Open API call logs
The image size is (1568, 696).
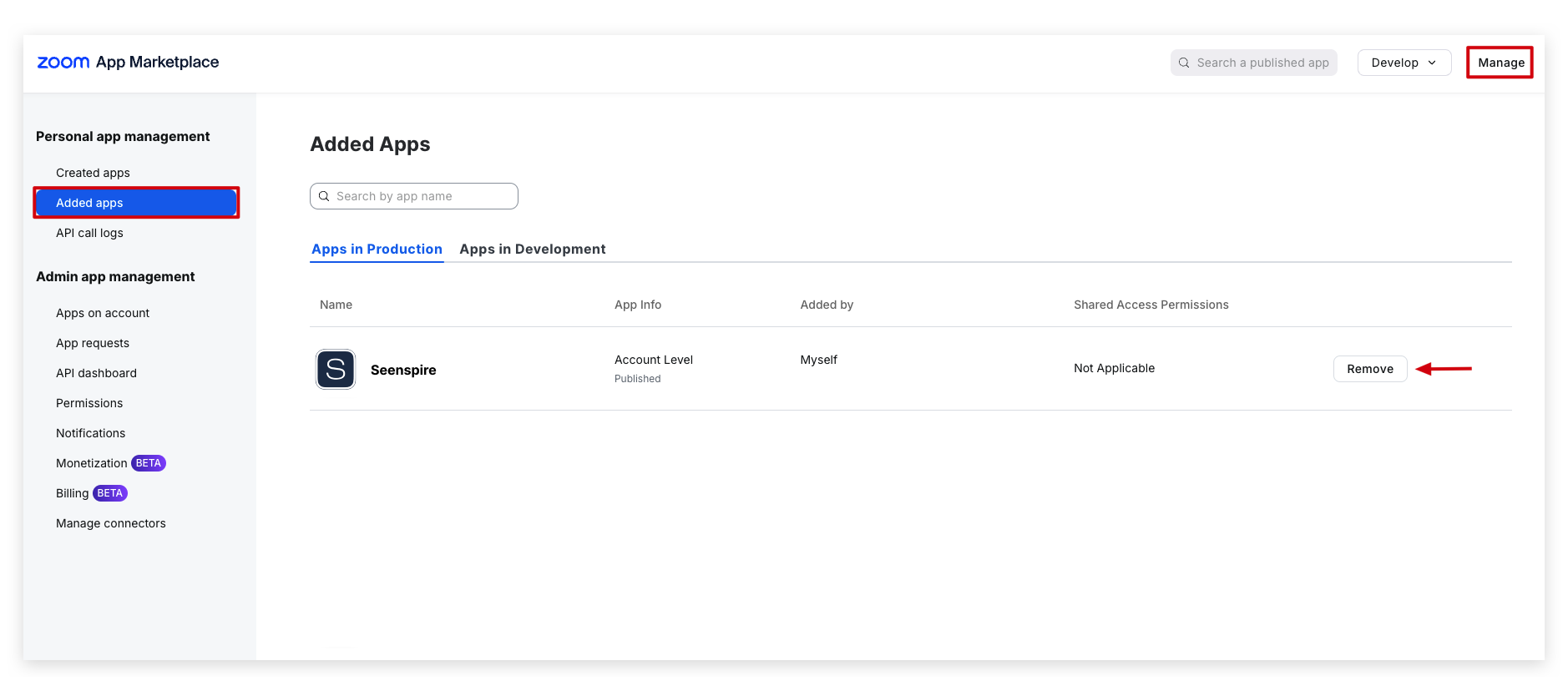[x=89, y=233]
